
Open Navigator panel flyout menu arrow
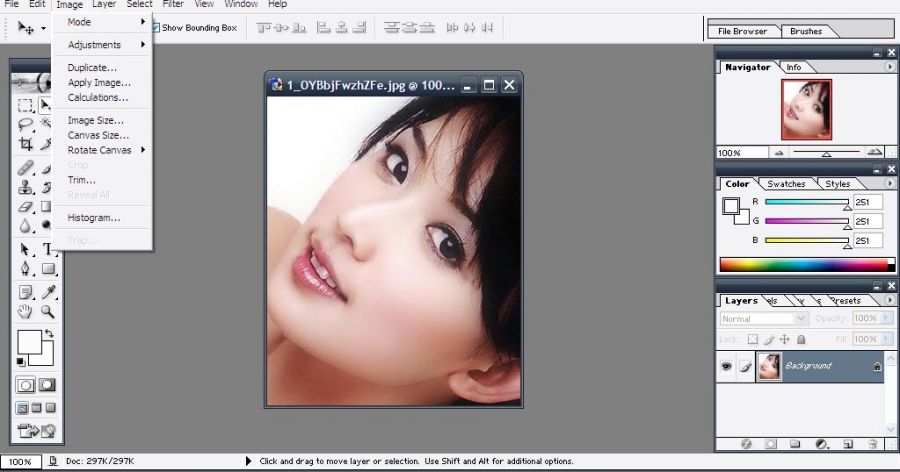(x=890, y=67)
